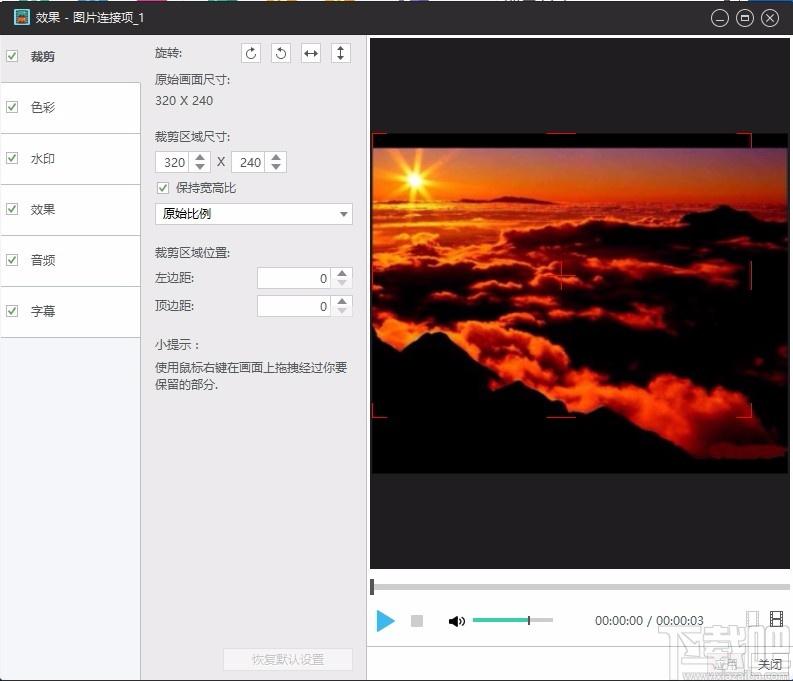Decrease crop width with down arrow
The image size is (793, 681).
pyautogui.click(x=200, y=167)
